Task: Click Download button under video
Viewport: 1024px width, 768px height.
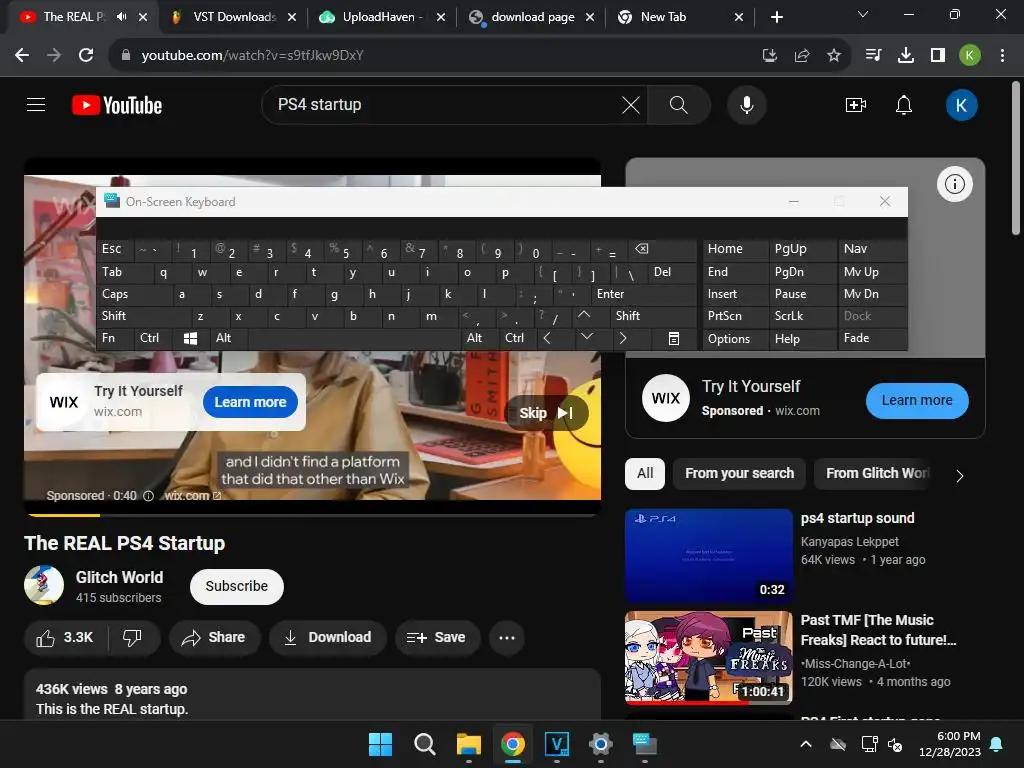Action: pyautogui.click(x=328, y=637)
